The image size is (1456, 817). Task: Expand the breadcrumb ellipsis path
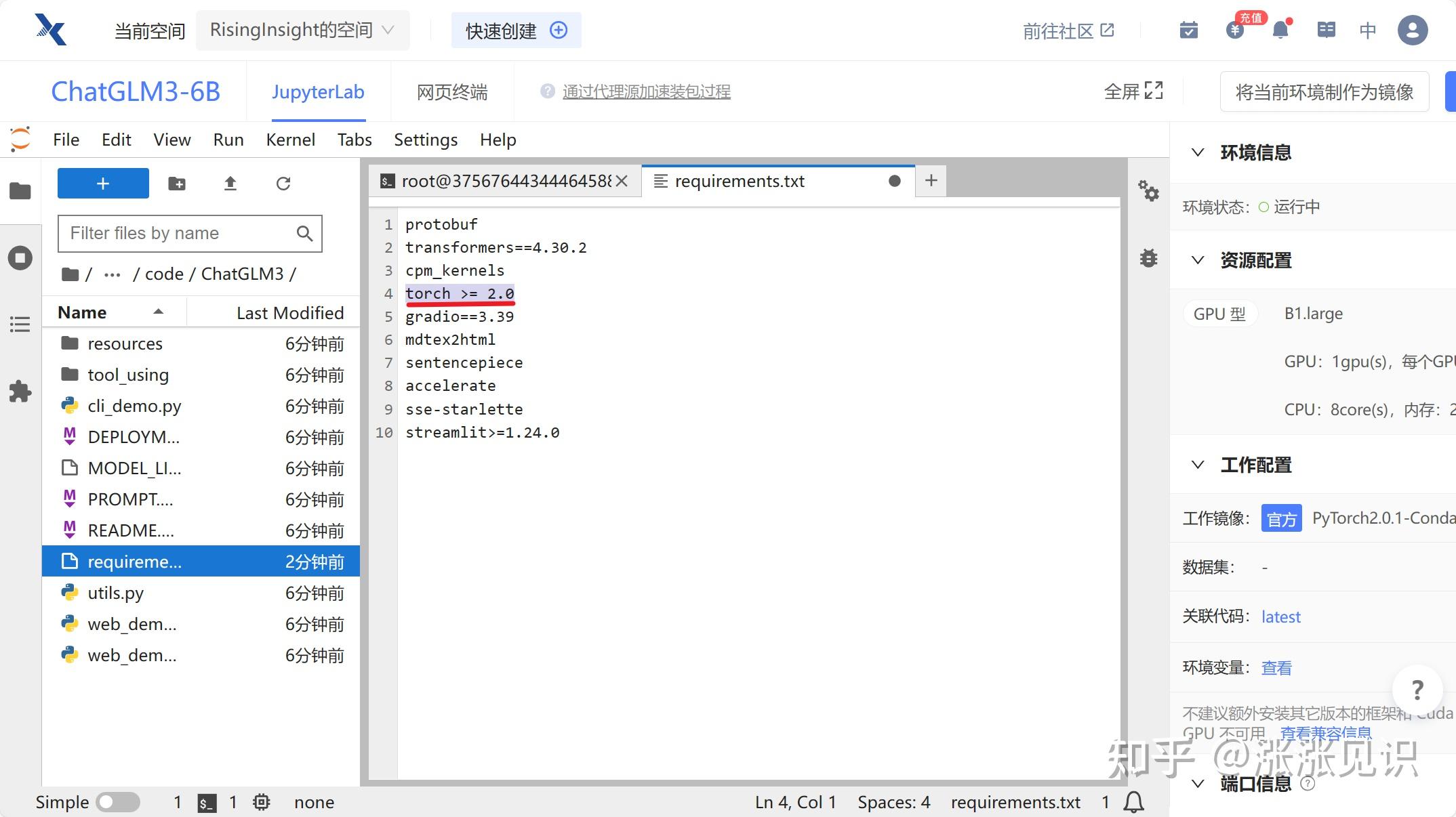[112, 274]
